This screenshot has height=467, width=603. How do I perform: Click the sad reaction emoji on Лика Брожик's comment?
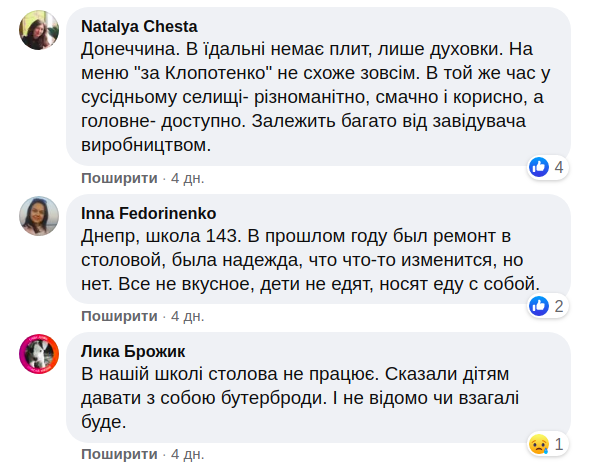click(x=540, y=444)
